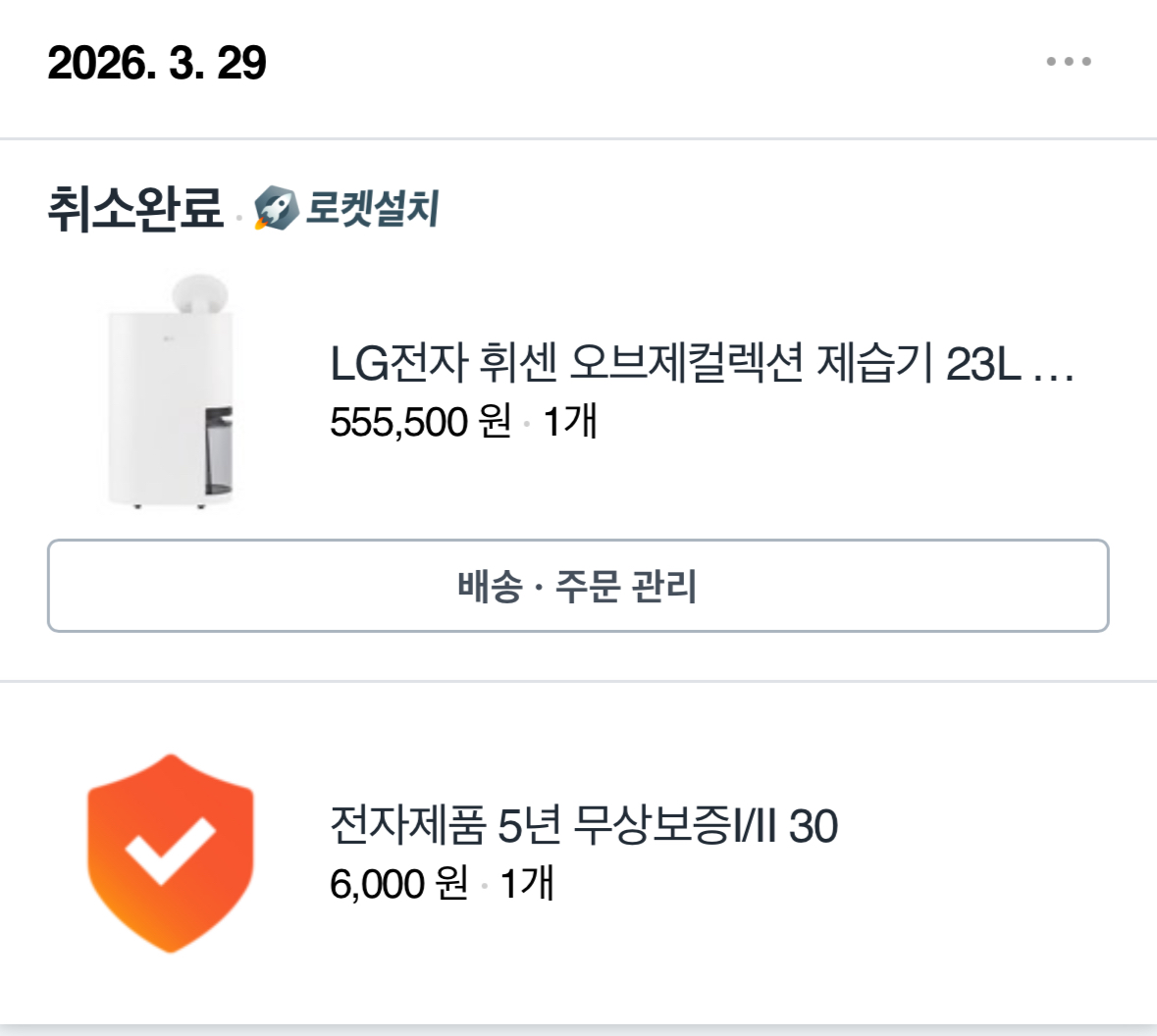Click the 2026. 3. 29 order date
This screenshot has height=1036, width=1157.
(157, 63)
